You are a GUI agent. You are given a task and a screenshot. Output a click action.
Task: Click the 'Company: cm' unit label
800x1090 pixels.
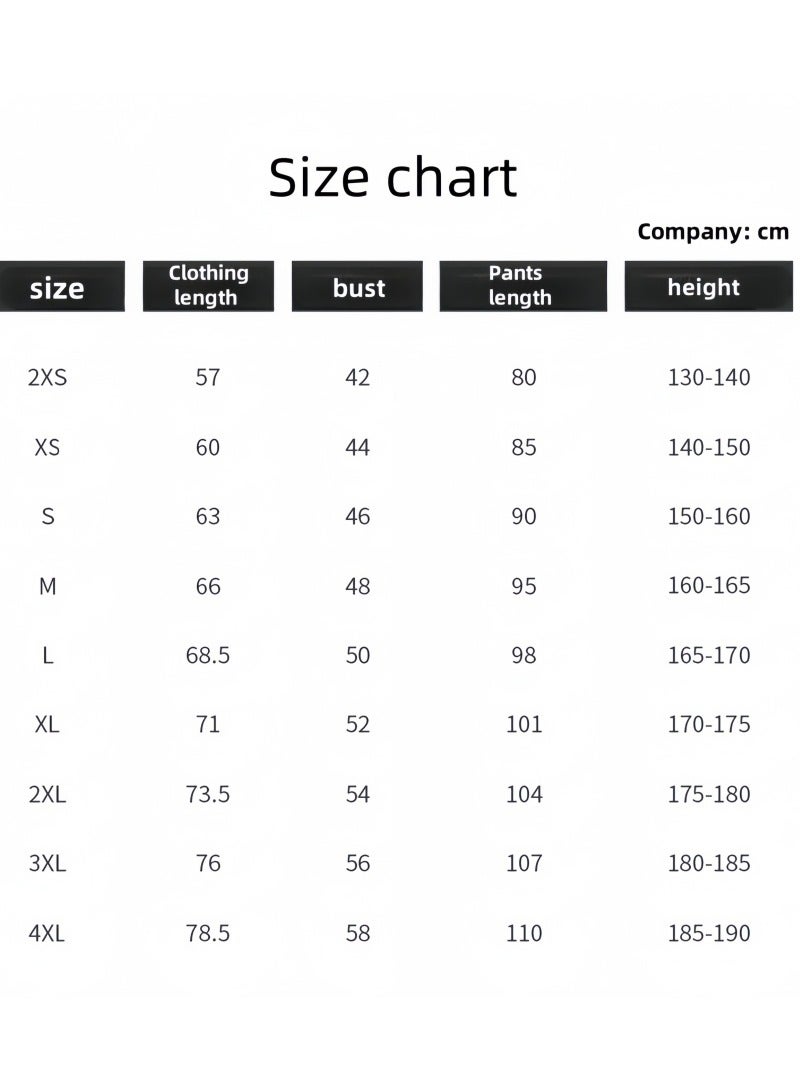tap(713, 231)
